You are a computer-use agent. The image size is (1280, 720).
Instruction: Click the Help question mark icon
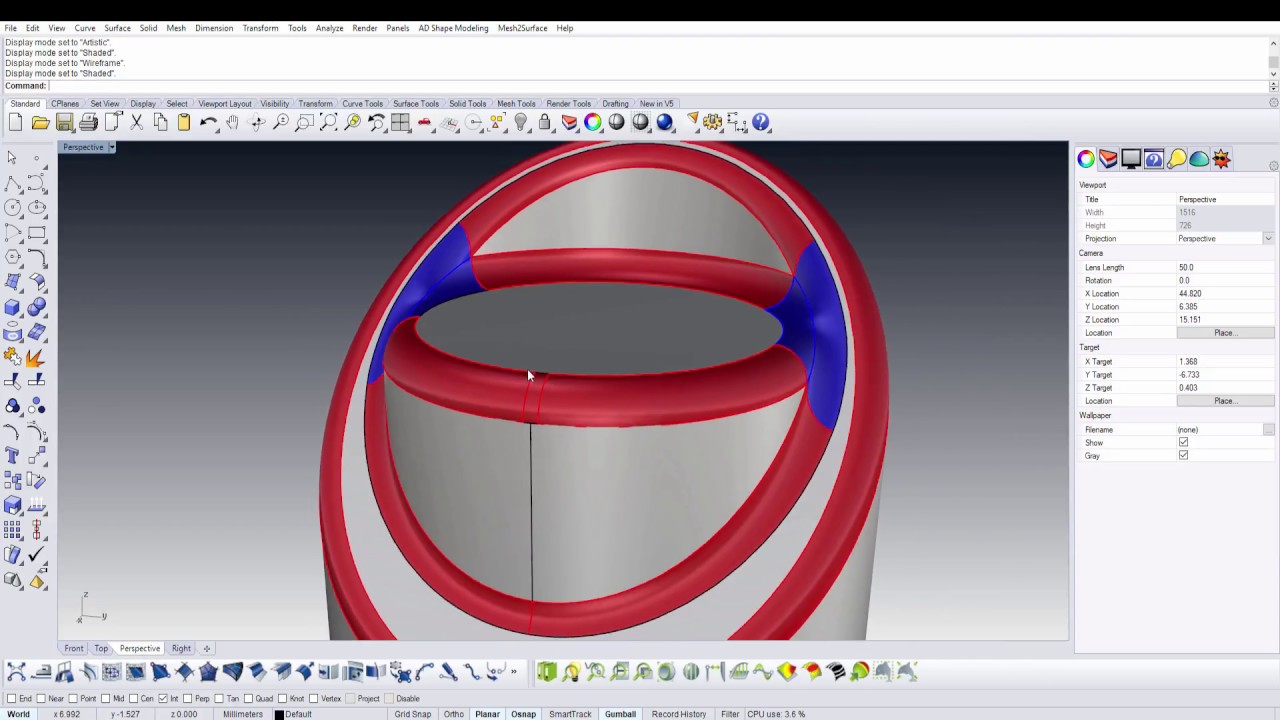point(761,122)
